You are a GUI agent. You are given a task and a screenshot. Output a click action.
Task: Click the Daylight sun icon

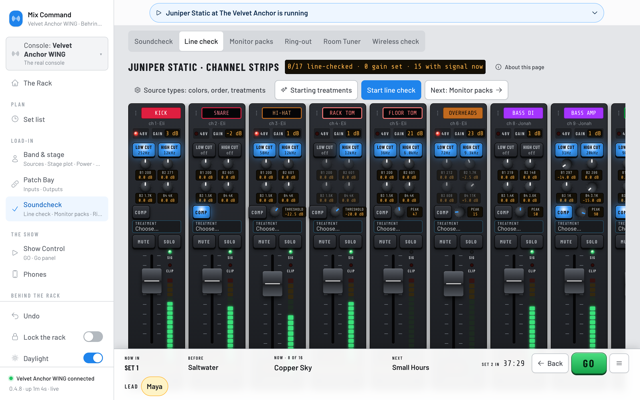click(x=15, y=358)
